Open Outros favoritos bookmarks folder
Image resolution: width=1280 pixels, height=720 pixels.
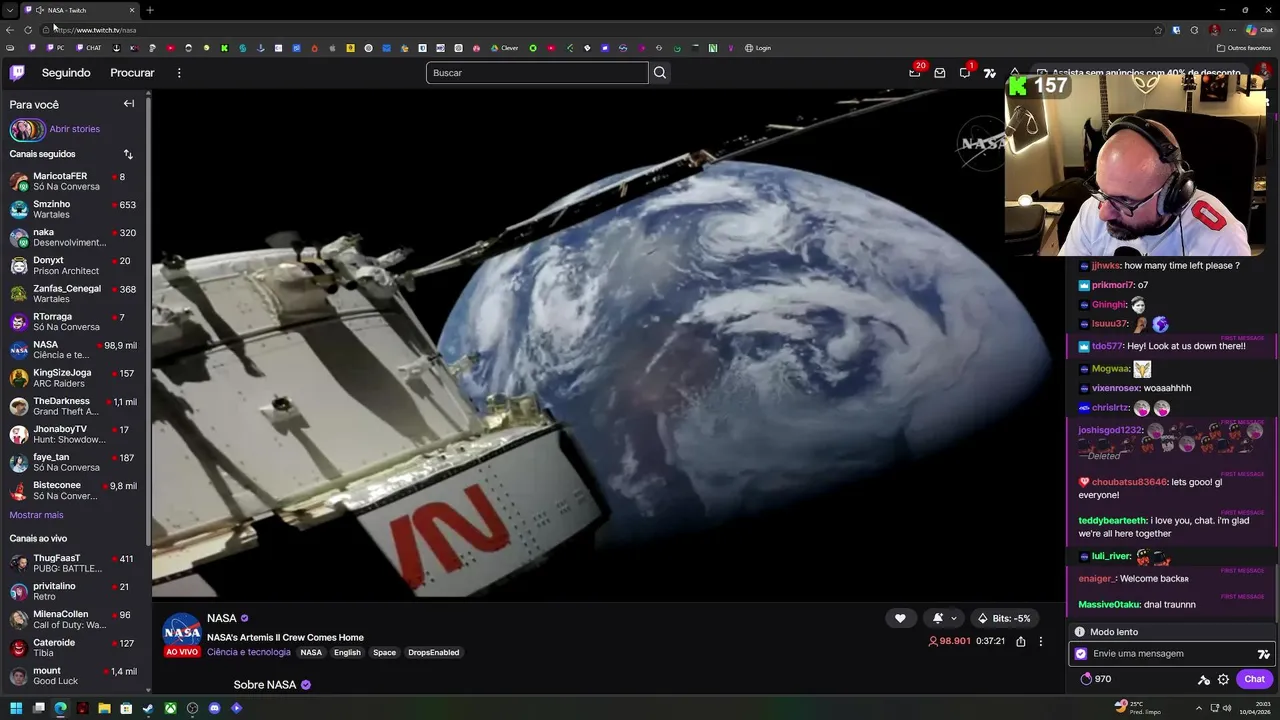(1244, 48)
